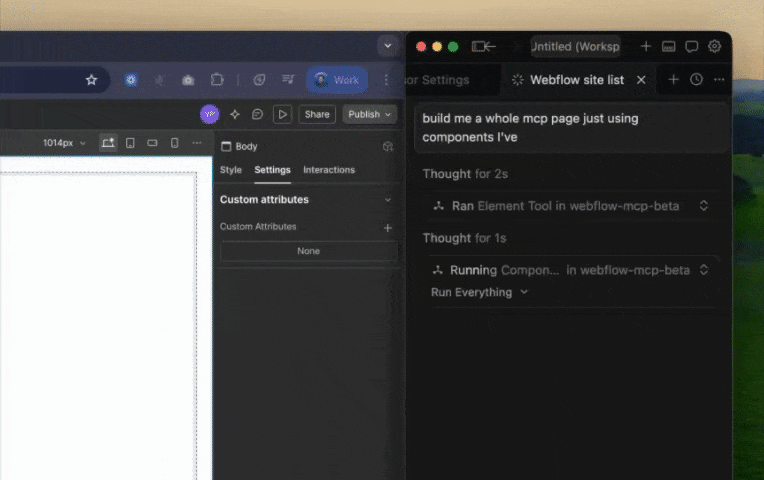The image size is (764, 480).
Task: Switch to the Settings chat tab
Action: point(438,80)
